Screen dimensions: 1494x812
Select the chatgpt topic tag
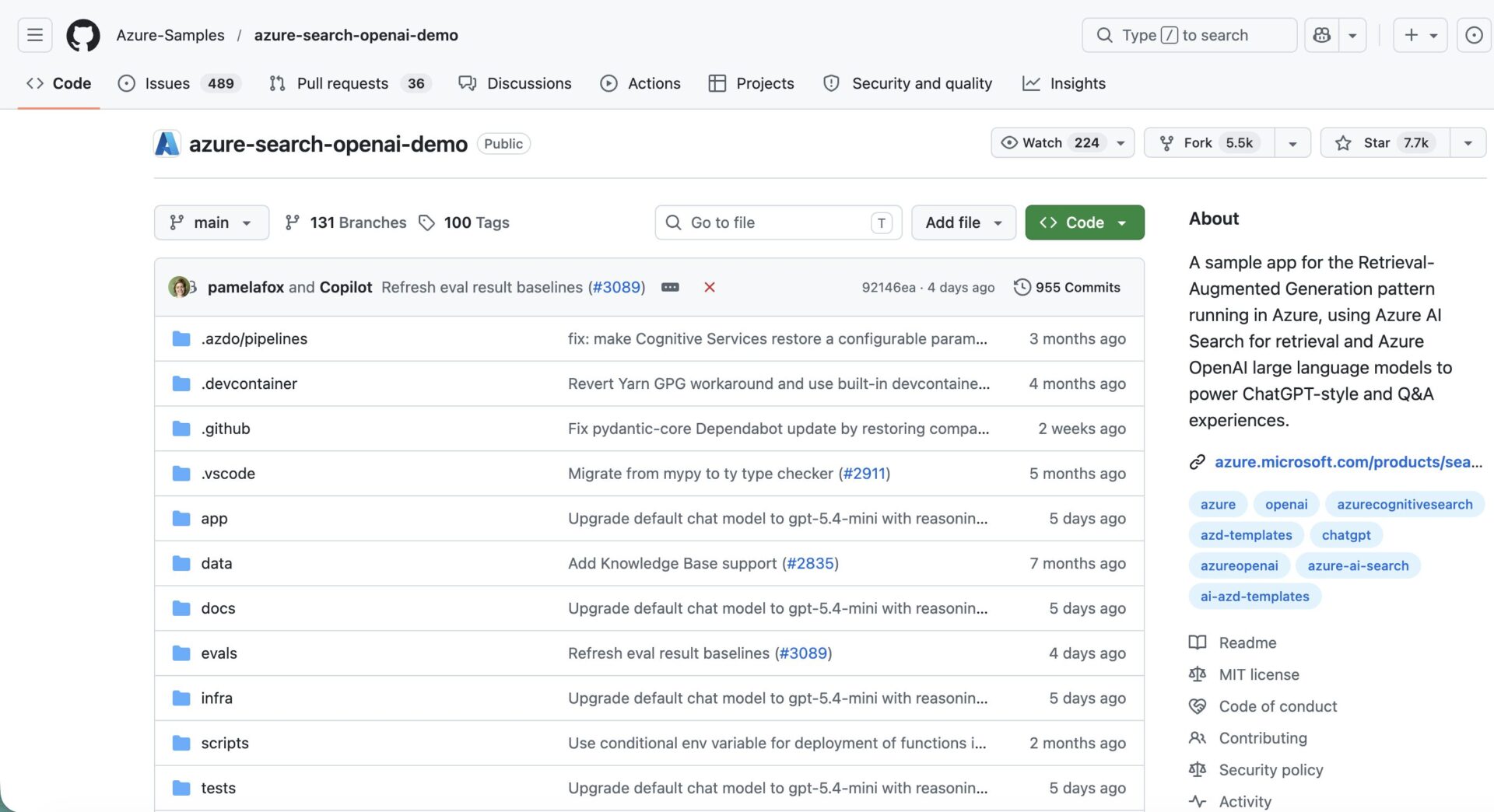point(1346,535)
